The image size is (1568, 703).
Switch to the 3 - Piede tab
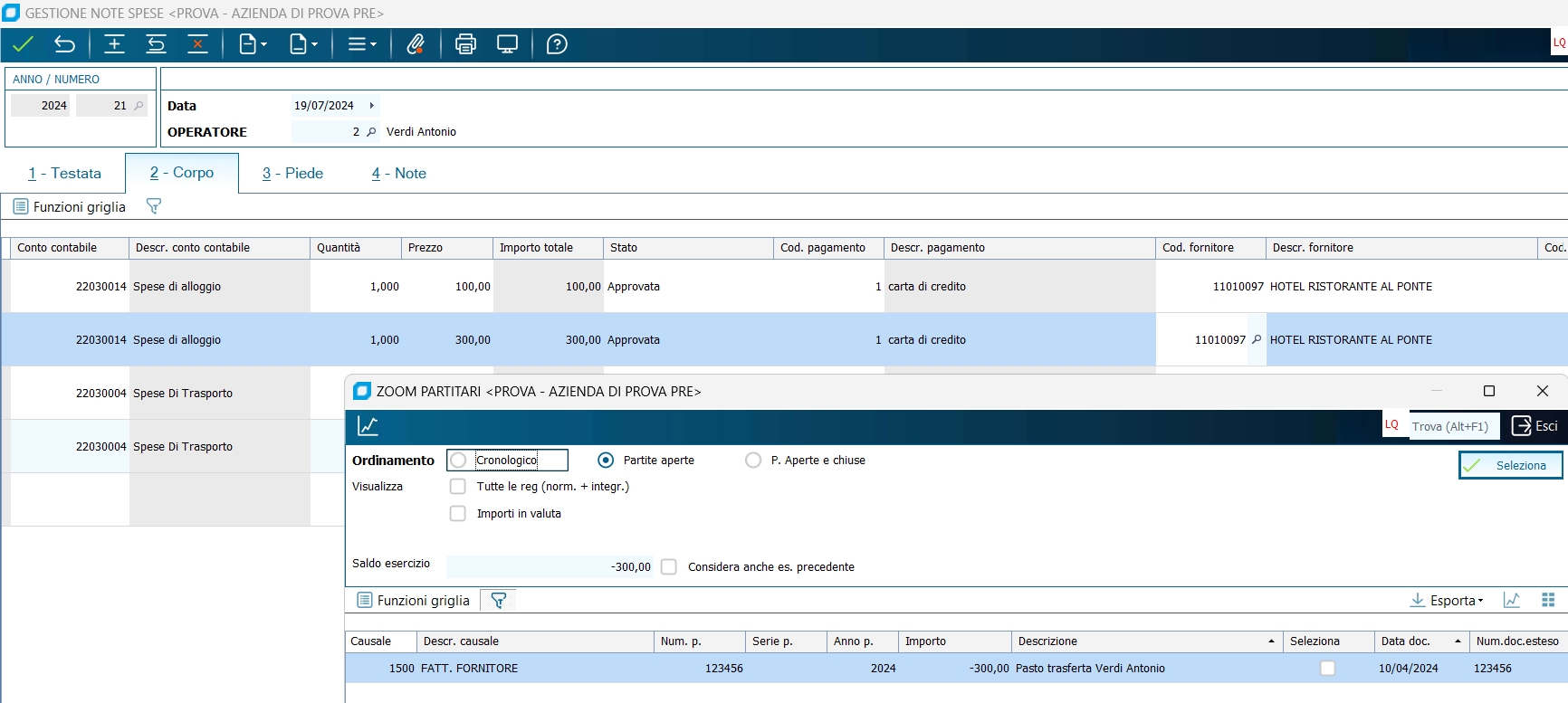pyautogui.click(x=292, y=174)
